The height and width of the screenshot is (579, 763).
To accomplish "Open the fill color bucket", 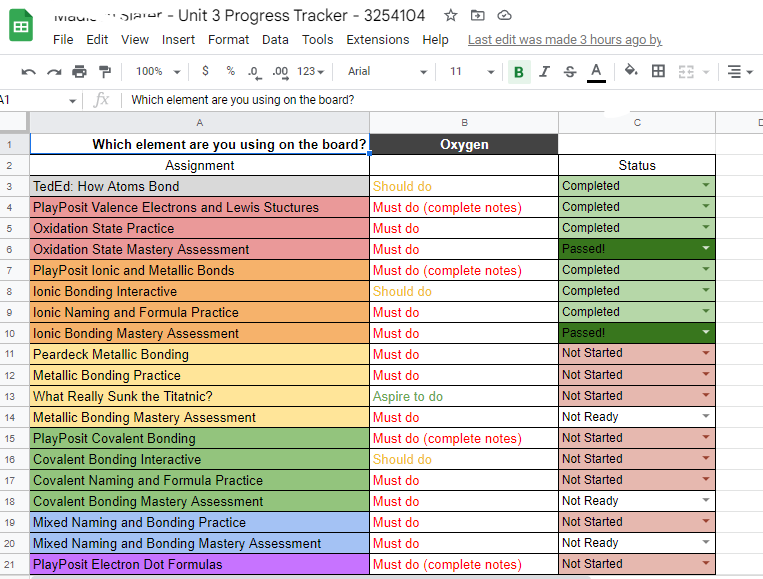I will pos(631,71).
